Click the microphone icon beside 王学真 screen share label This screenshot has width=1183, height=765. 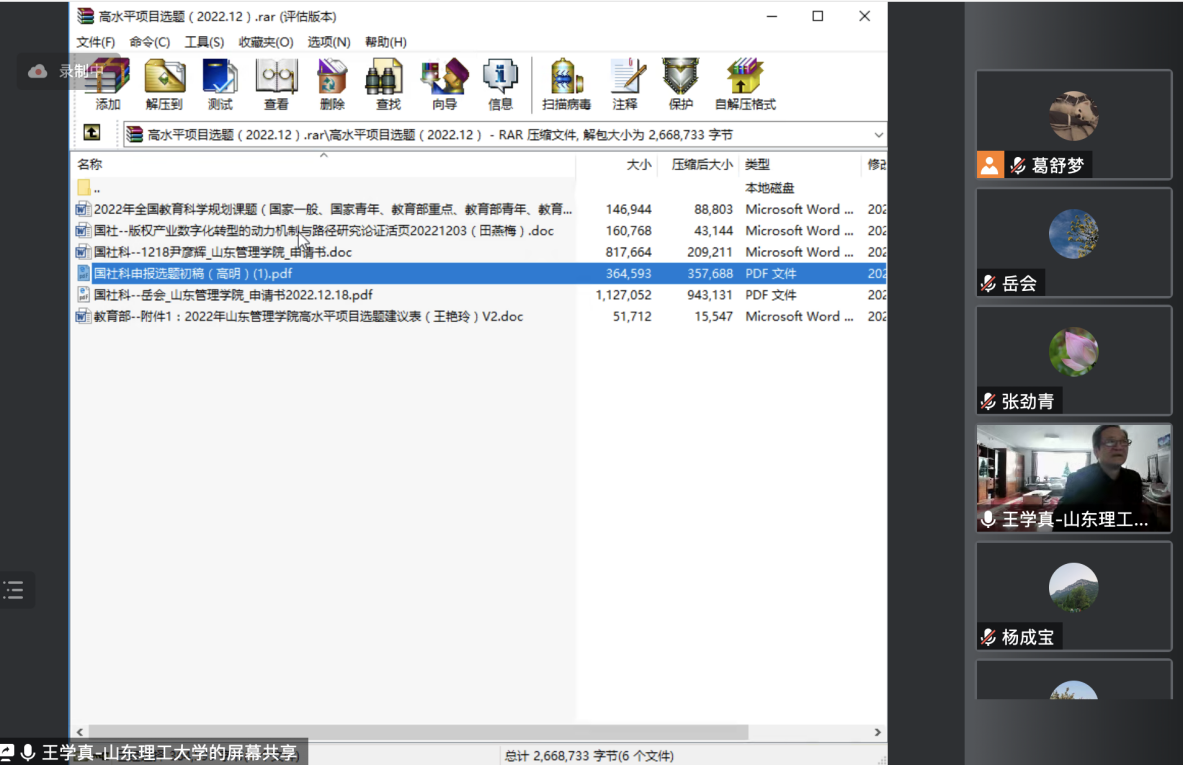29,752
